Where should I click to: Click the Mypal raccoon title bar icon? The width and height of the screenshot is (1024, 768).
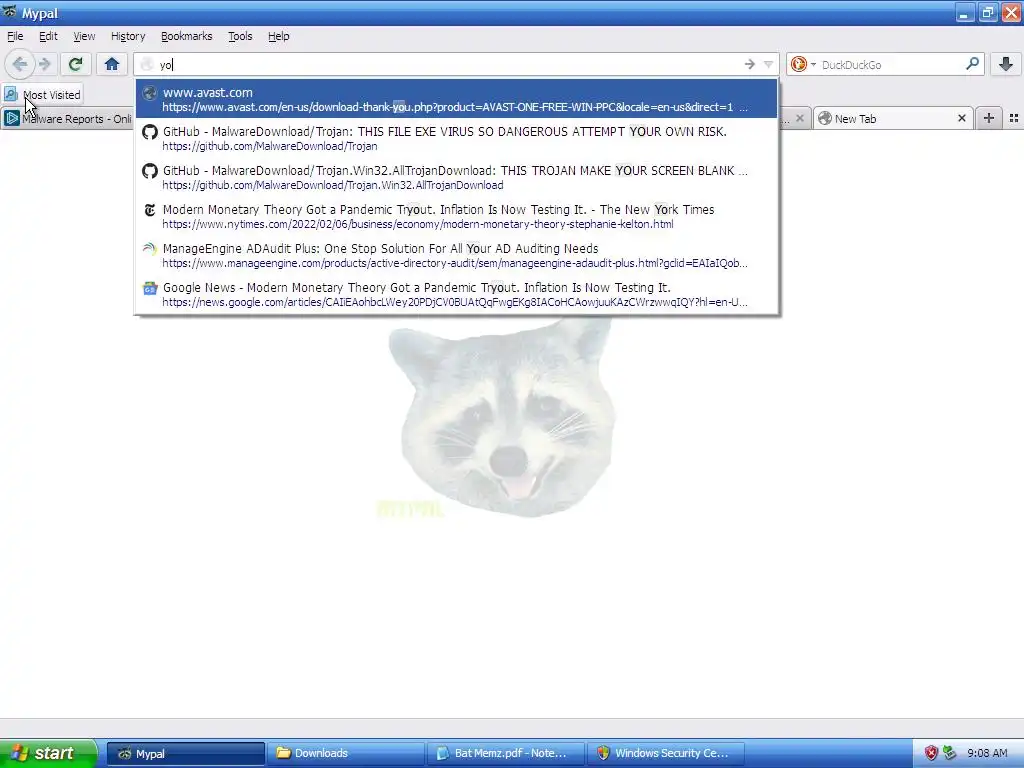(10, 12)
